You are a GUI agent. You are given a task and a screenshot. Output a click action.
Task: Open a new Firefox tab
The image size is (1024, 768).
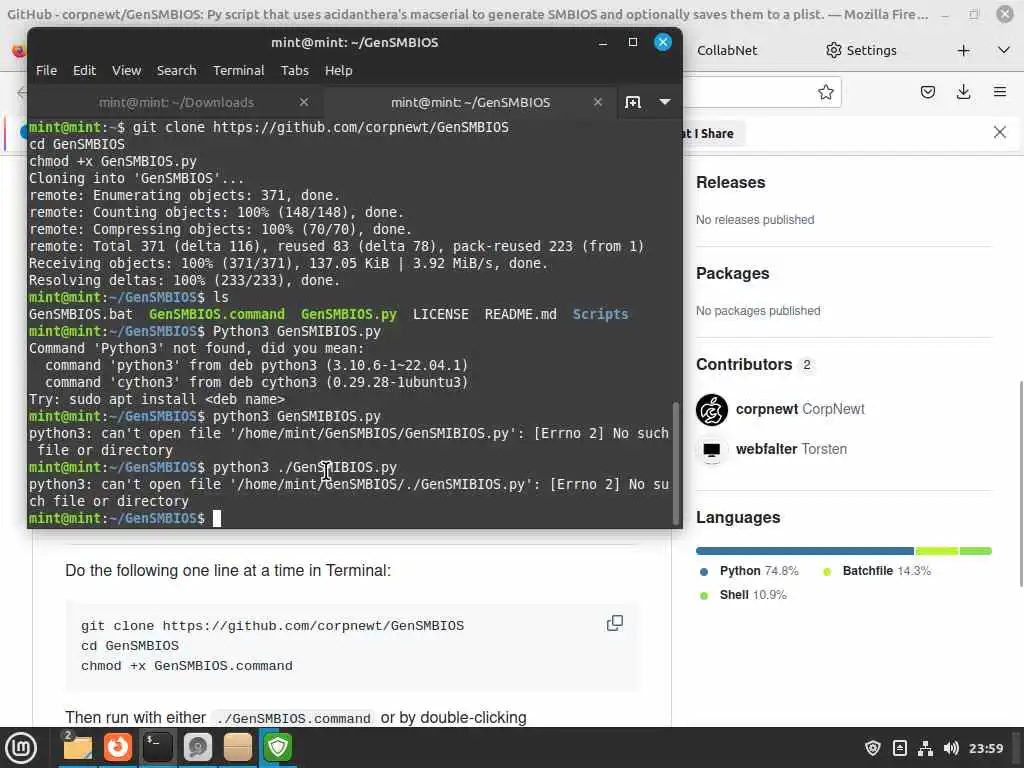point(963,50)
